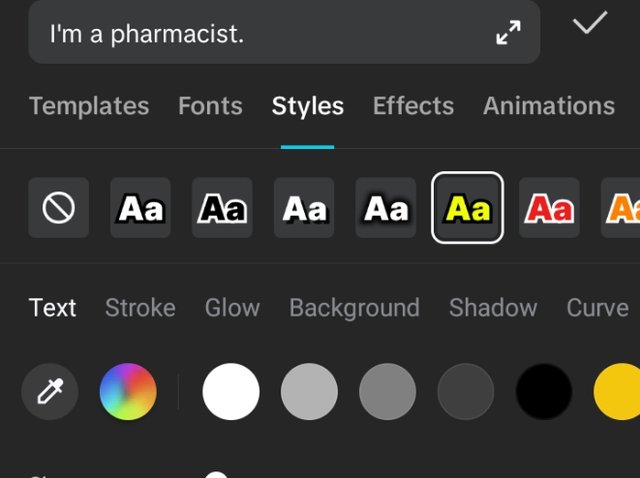Open the Animations tab
Viewport: 640px width, 478px height.
pos(549,106)
